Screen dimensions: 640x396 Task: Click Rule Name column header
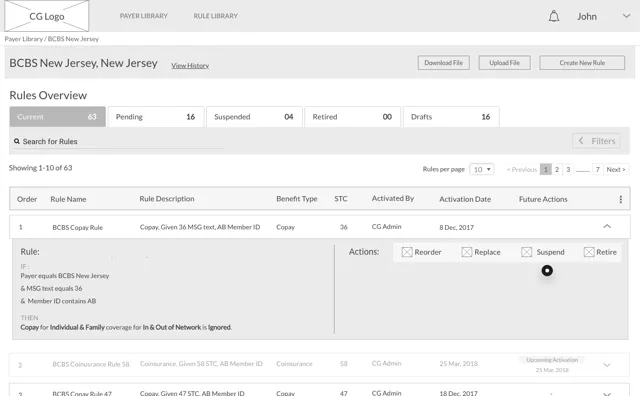(x=68, y=199)
